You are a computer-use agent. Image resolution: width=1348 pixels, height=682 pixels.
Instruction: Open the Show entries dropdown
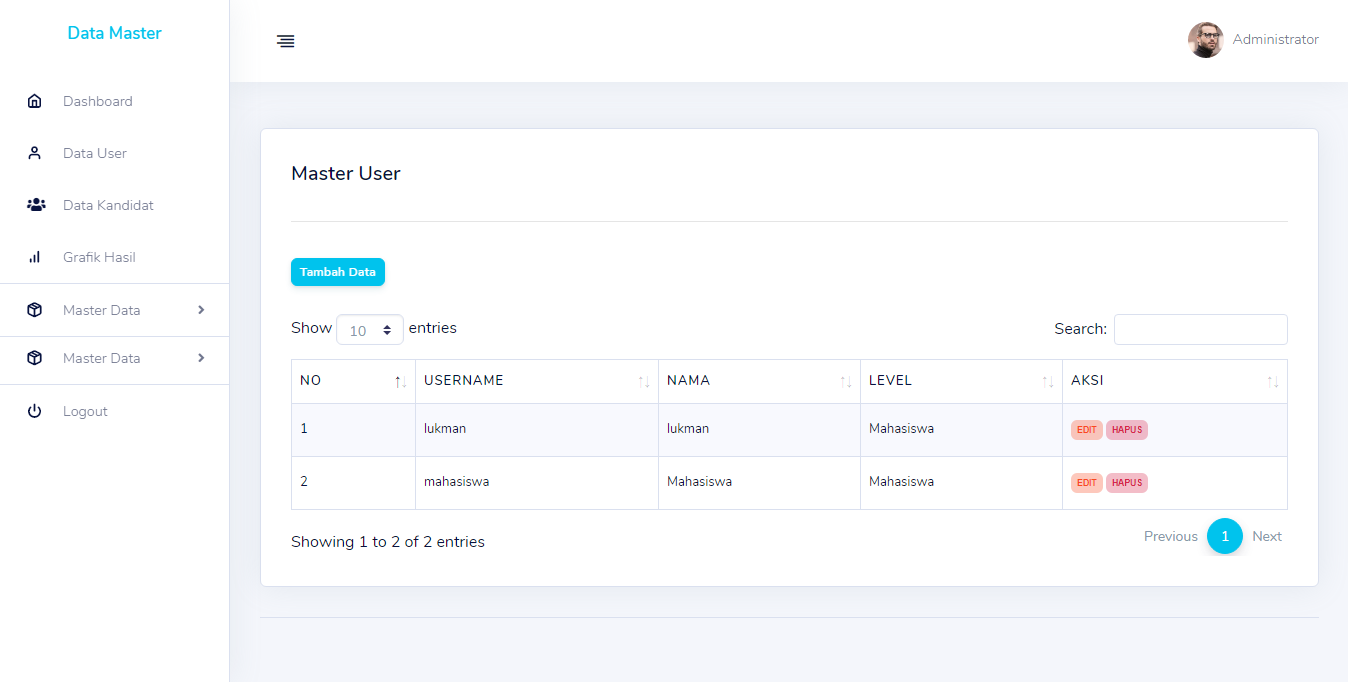click(370, 329)
